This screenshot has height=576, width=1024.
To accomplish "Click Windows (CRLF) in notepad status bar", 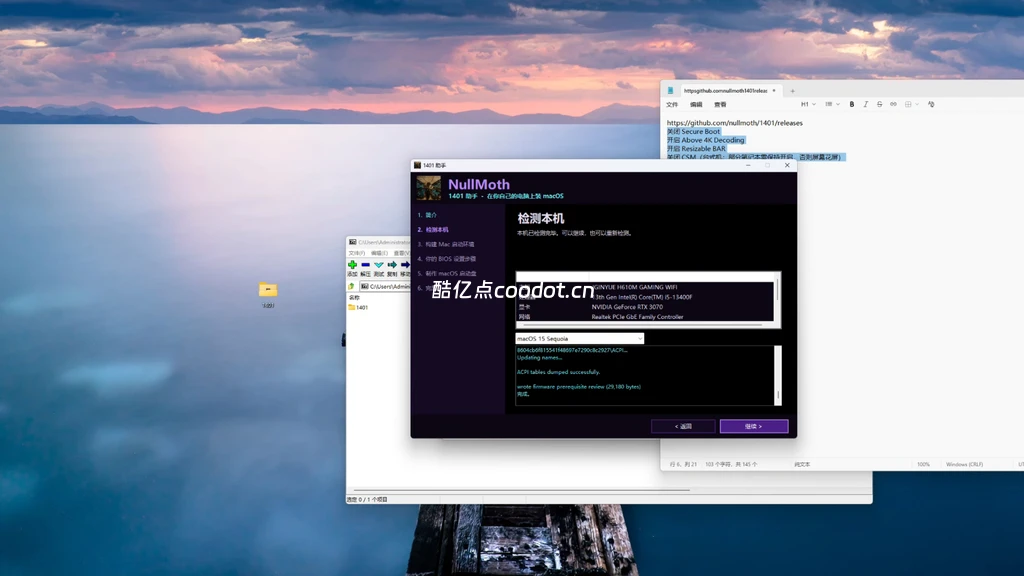I will point(964,464).
